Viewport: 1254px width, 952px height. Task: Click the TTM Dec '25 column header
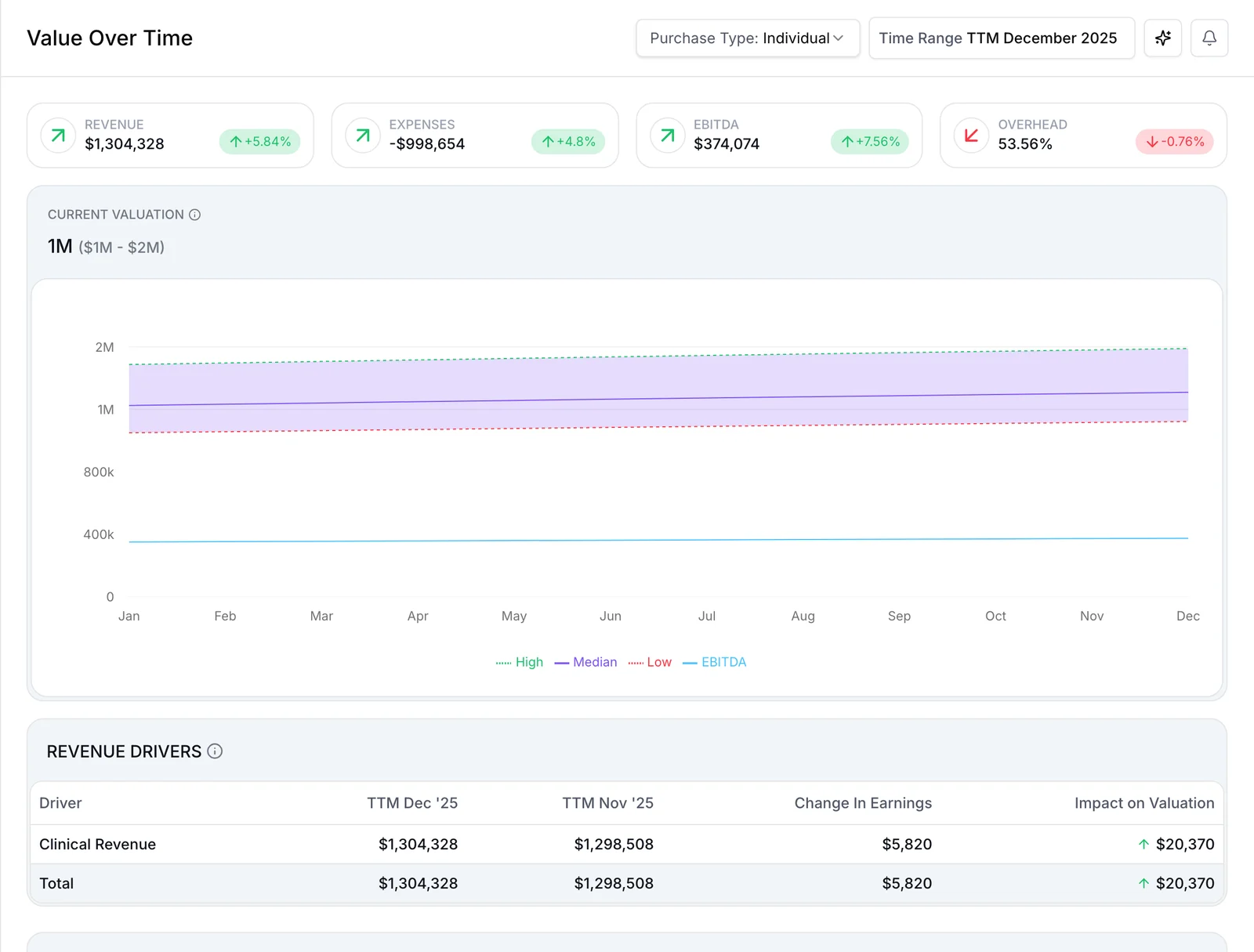point(412,803)
